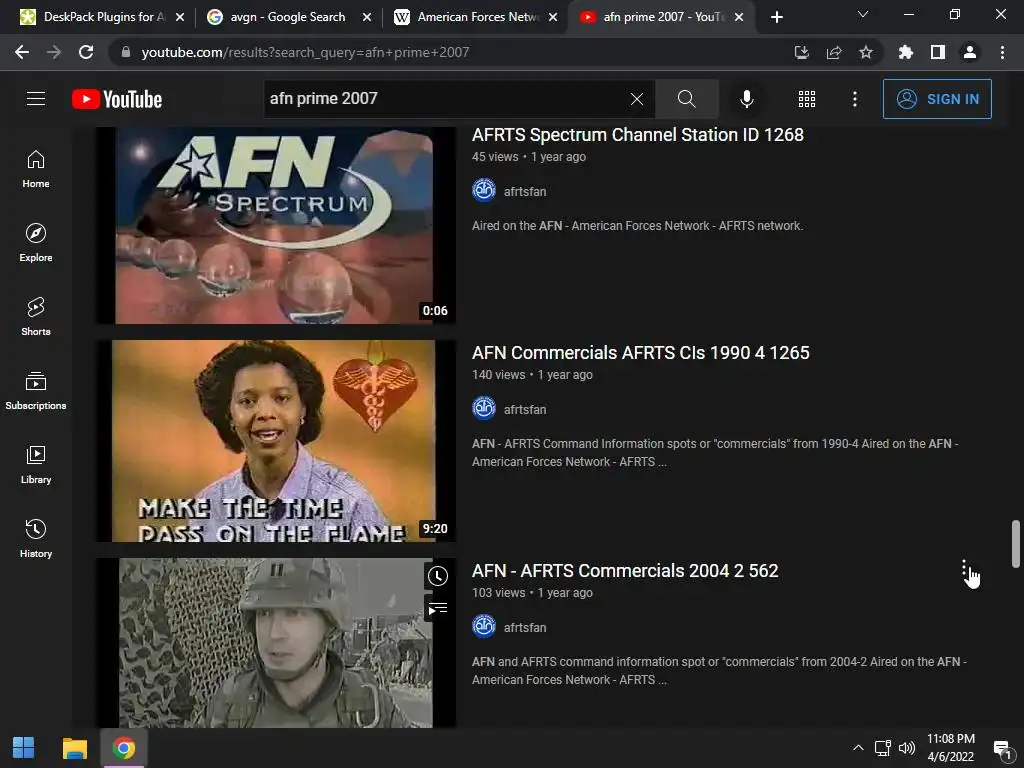Click the page vertical scrollbar thumb
The width and height of the screenshot is (1024, 768).
[x=1016, y=543]
